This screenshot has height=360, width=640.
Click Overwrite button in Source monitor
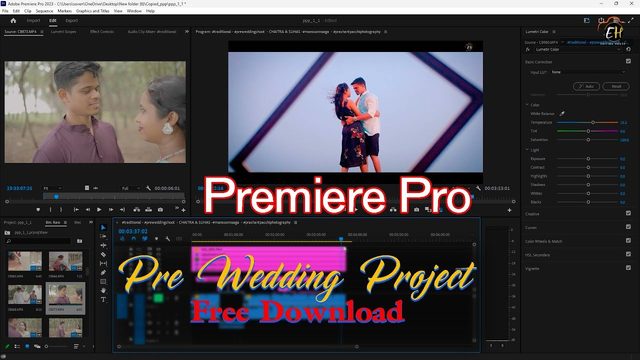[149, 209]
